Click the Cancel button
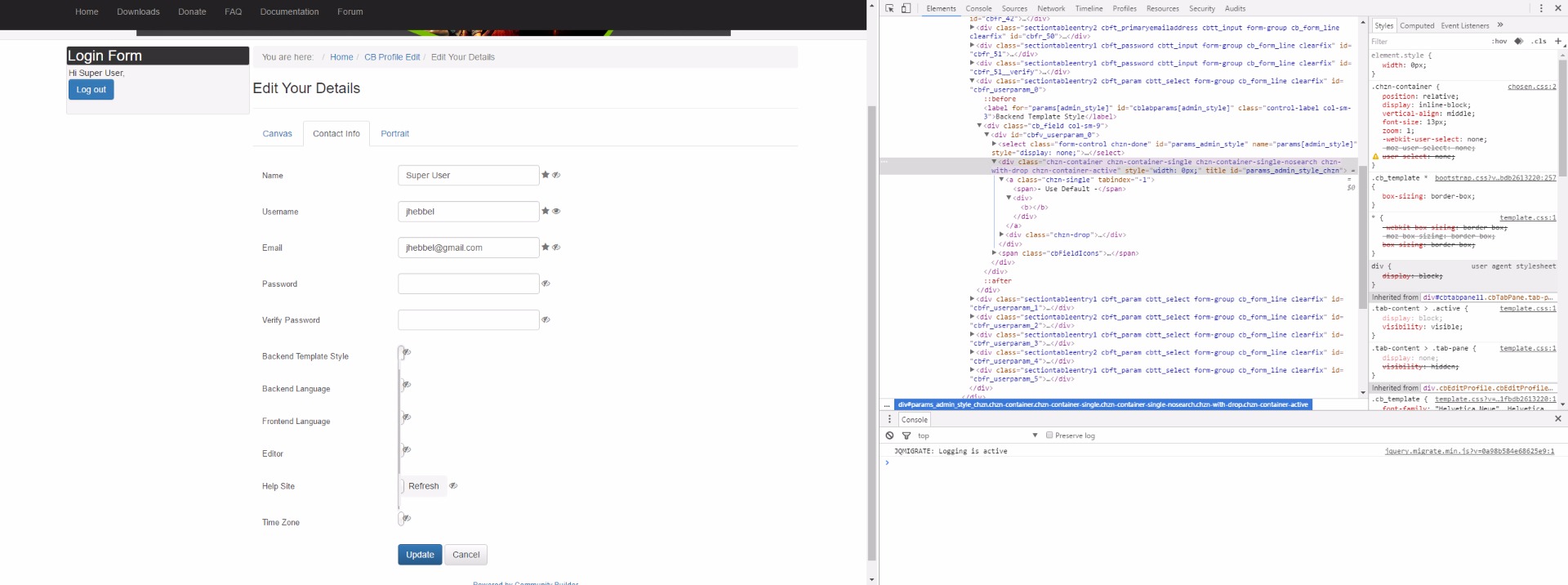This screenshot has height=585, width=1568. click(466, 554)
